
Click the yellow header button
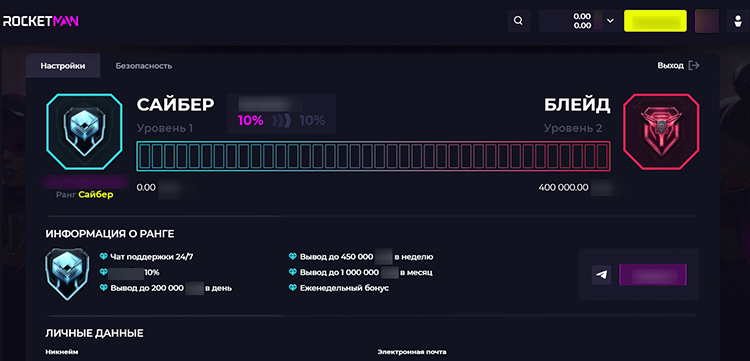click(x=655, y=21)
